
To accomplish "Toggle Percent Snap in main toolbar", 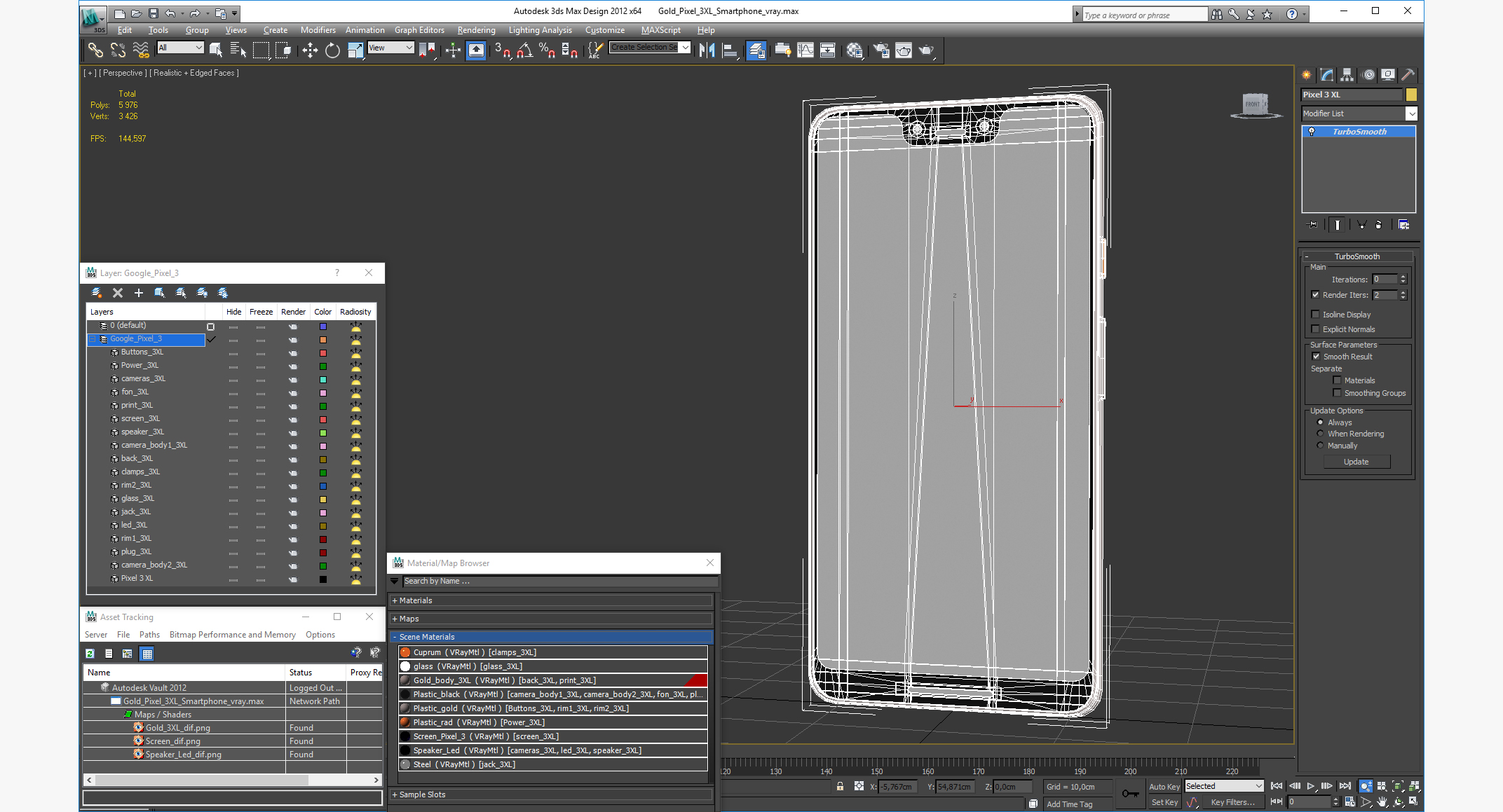I will coord(547,50).
